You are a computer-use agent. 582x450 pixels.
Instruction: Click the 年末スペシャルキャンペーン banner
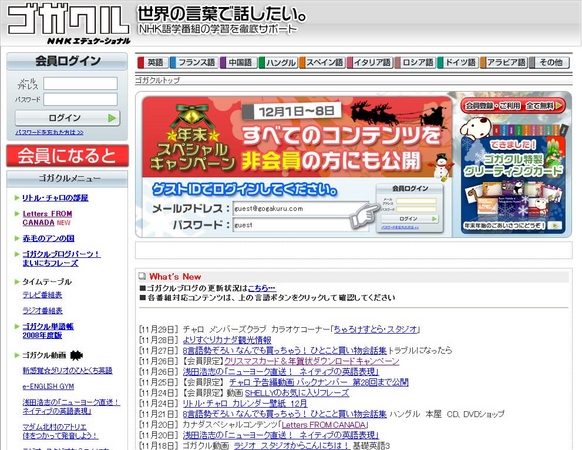coord(297,137)
